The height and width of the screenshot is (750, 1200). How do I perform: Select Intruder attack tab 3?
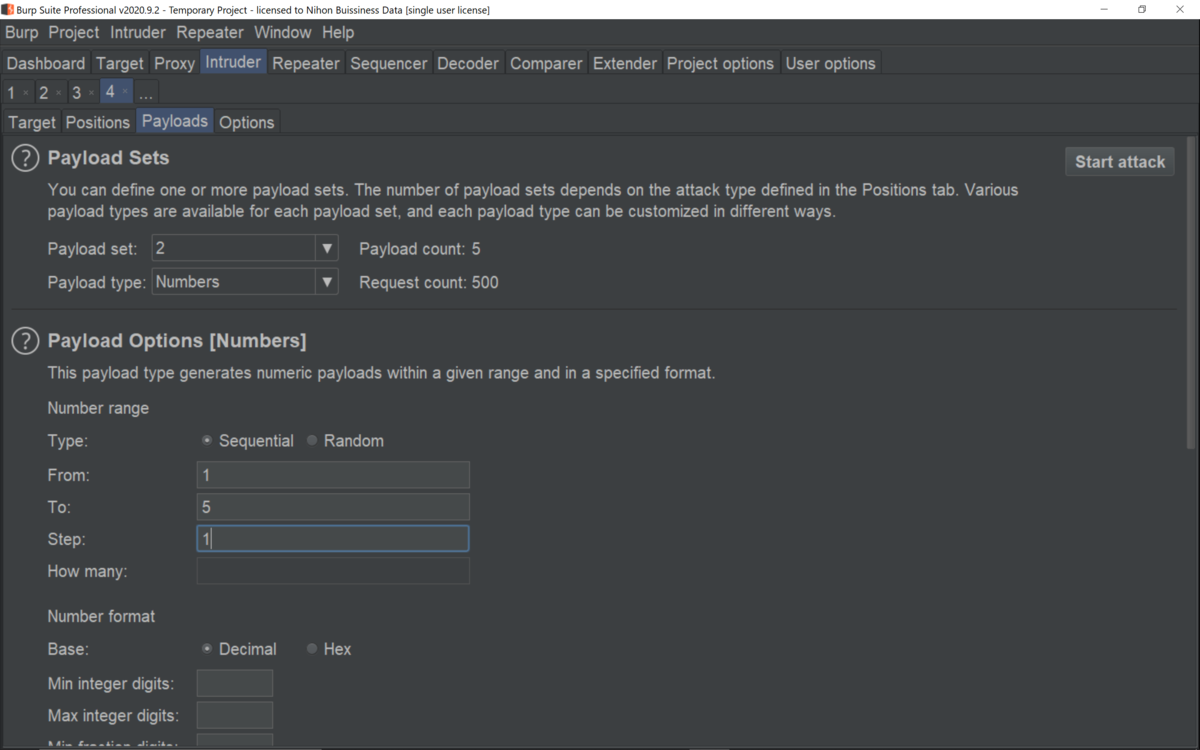[76, 93]
